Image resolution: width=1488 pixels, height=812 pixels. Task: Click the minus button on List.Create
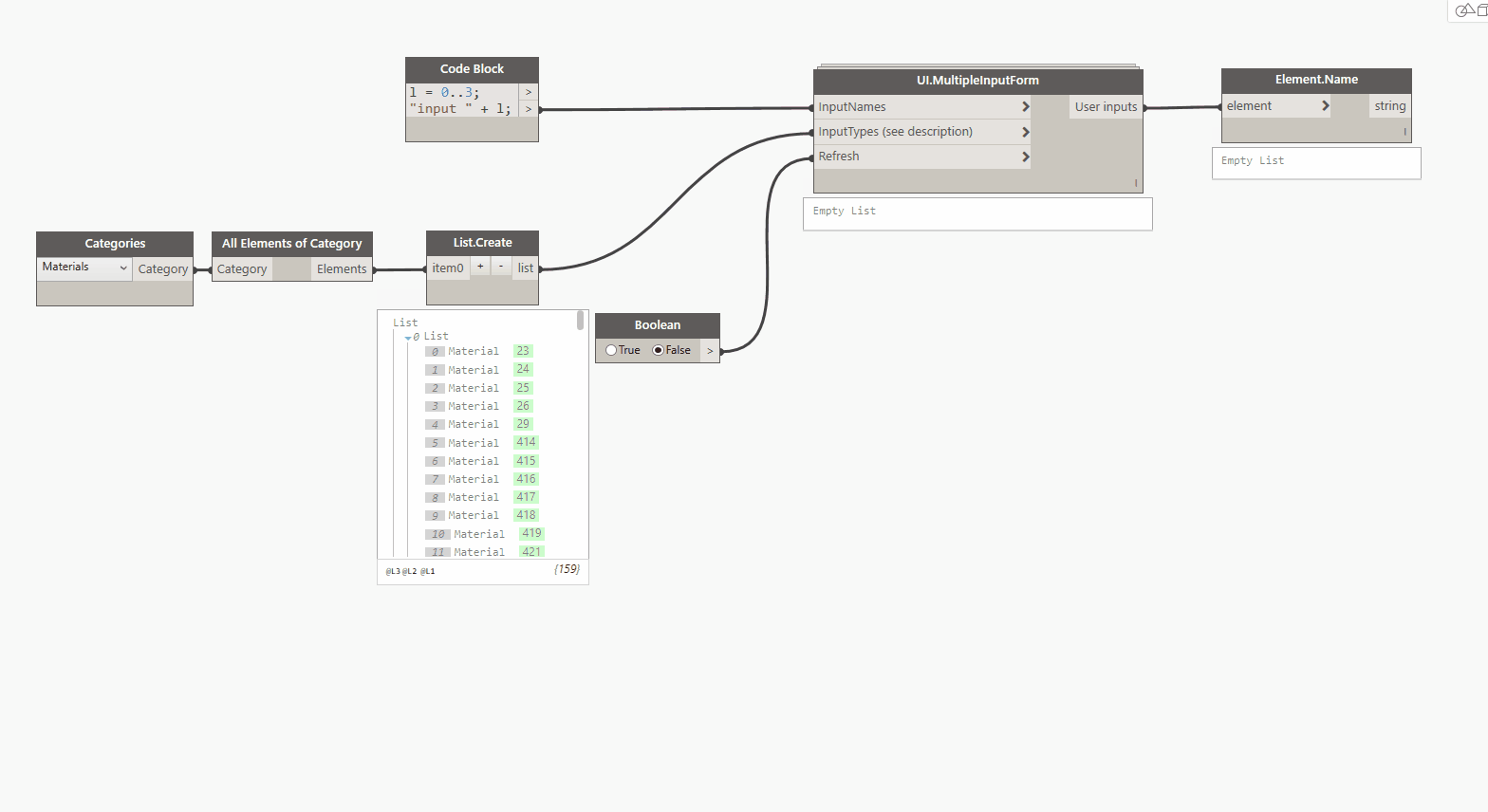[x=501, y=268]
